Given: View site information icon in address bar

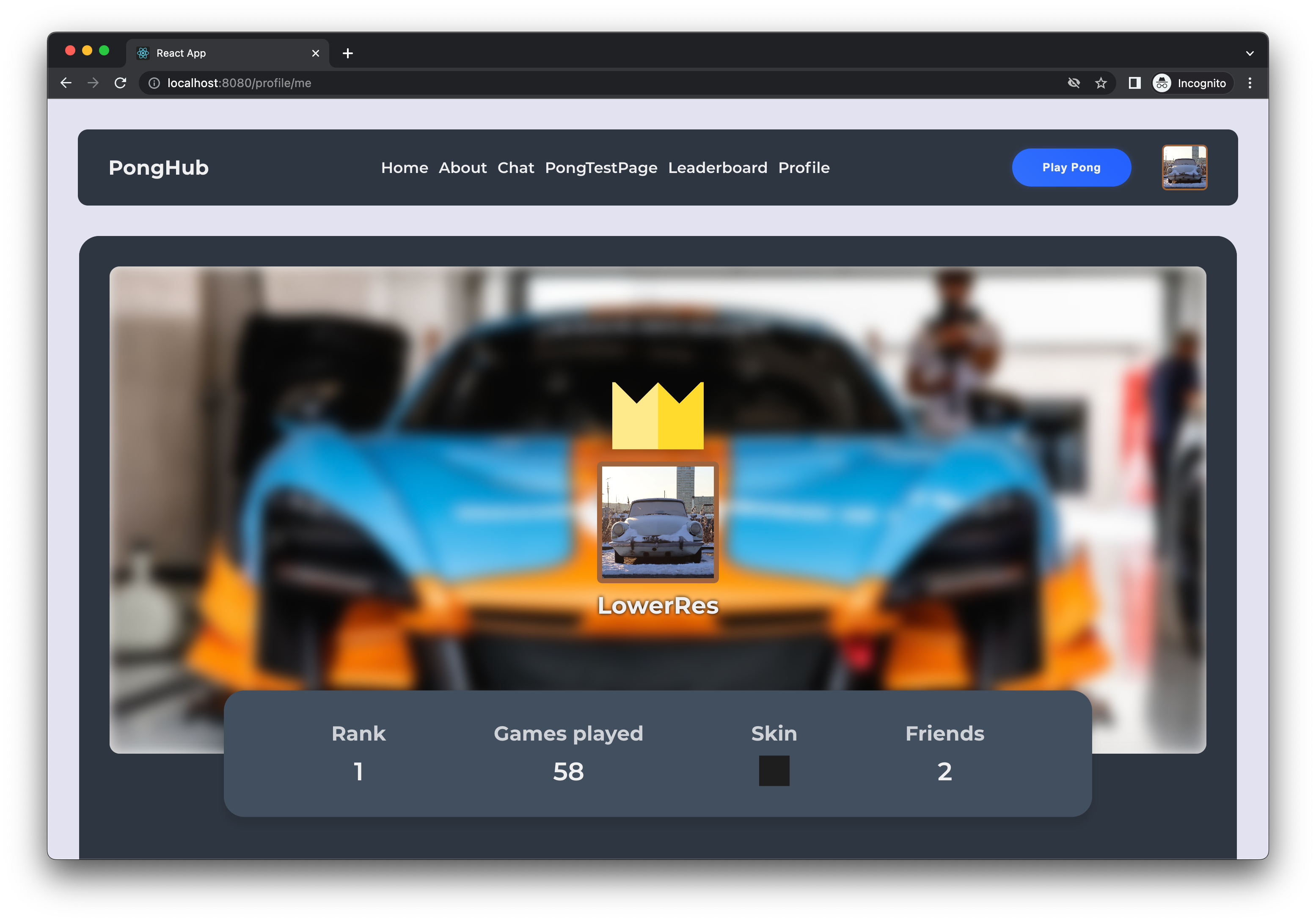Looking at the screenshot, I should pyautogui.click(x=154, y=83).
